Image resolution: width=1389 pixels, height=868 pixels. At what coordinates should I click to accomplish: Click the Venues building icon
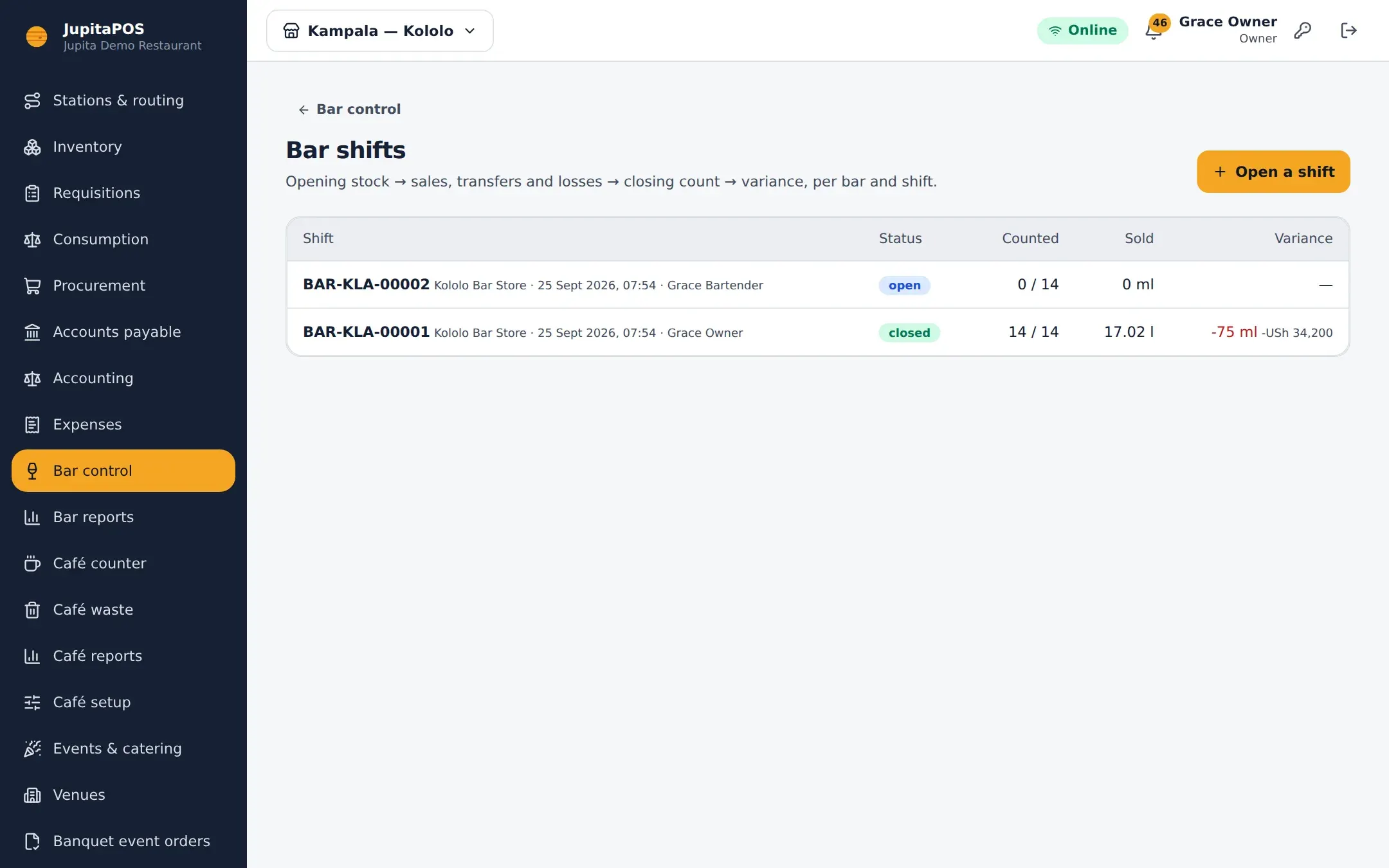pyautogui.click(x=32, y=795)
